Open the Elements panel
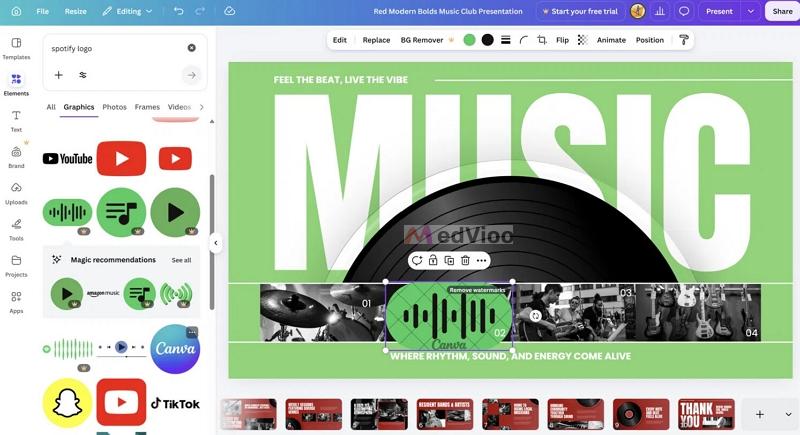The image size is (800, 435). pyautogui.click(x=16, y=85)
